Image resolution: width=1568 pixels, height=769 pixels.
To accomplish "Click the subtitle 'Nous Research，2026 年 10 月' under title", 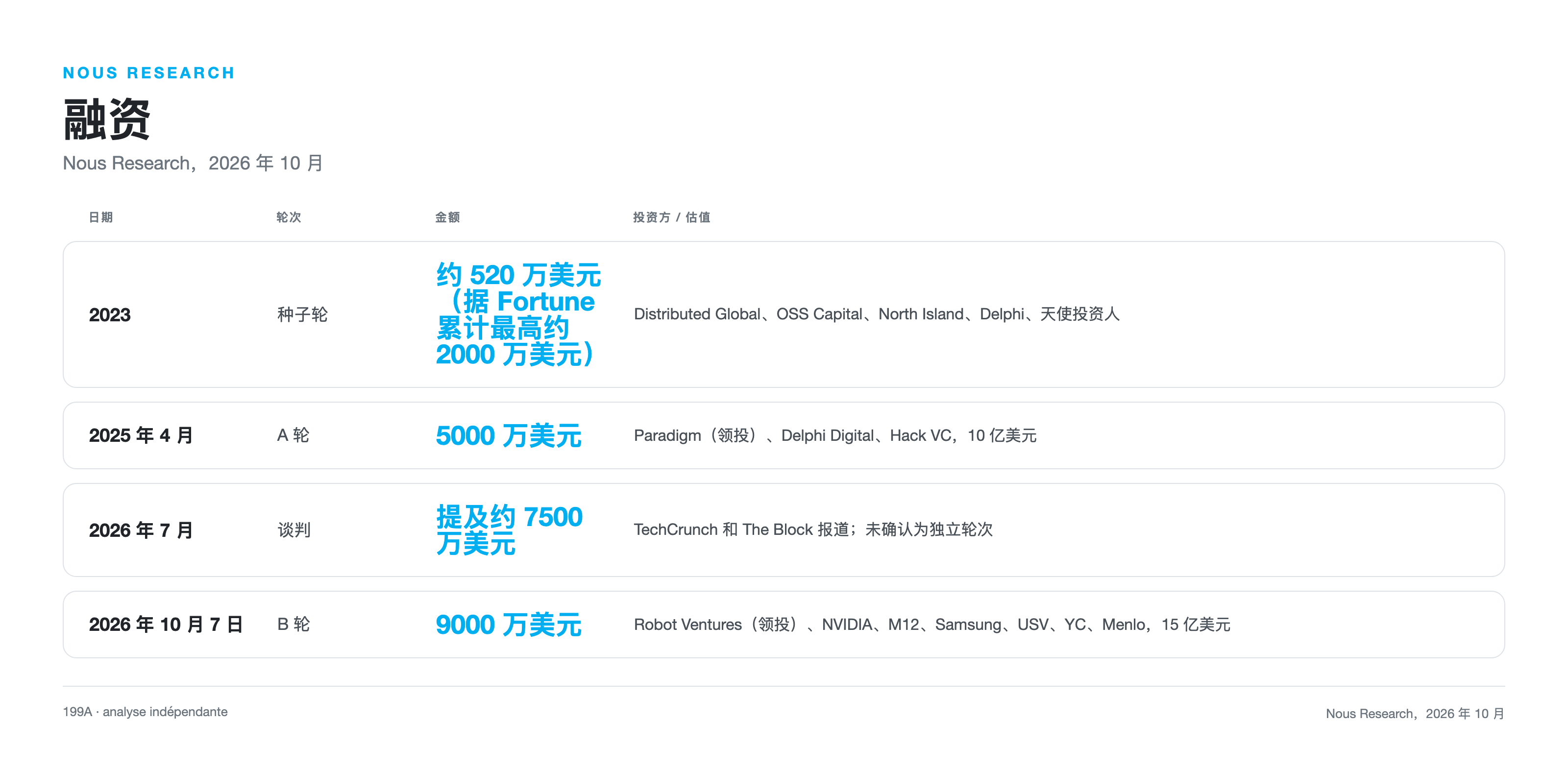I will tap(193, 163).
